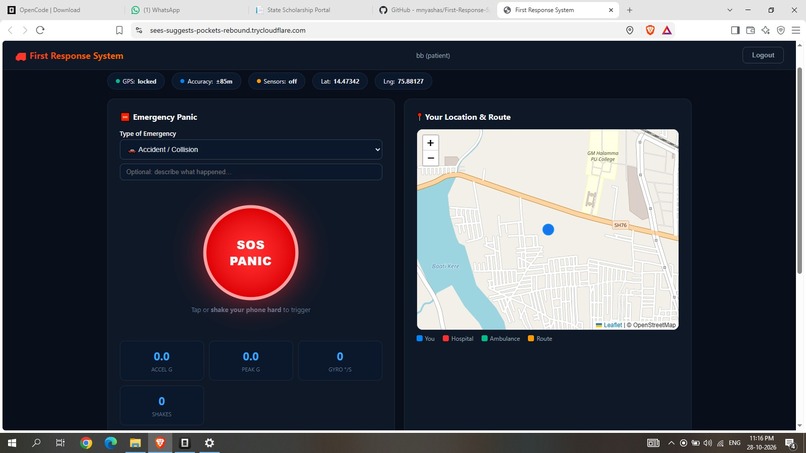Open Settings gear from taskbar
The width and height of the screenshot is (806, 453).
point(209,443)
